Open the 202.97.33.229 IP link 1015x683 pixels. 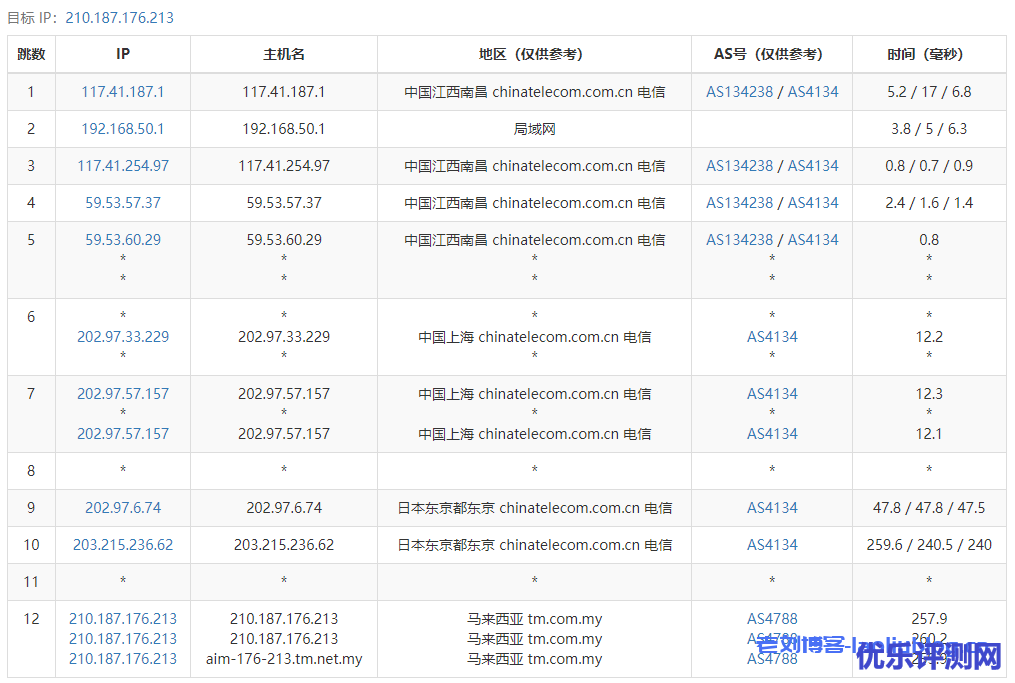pos(123,337)
